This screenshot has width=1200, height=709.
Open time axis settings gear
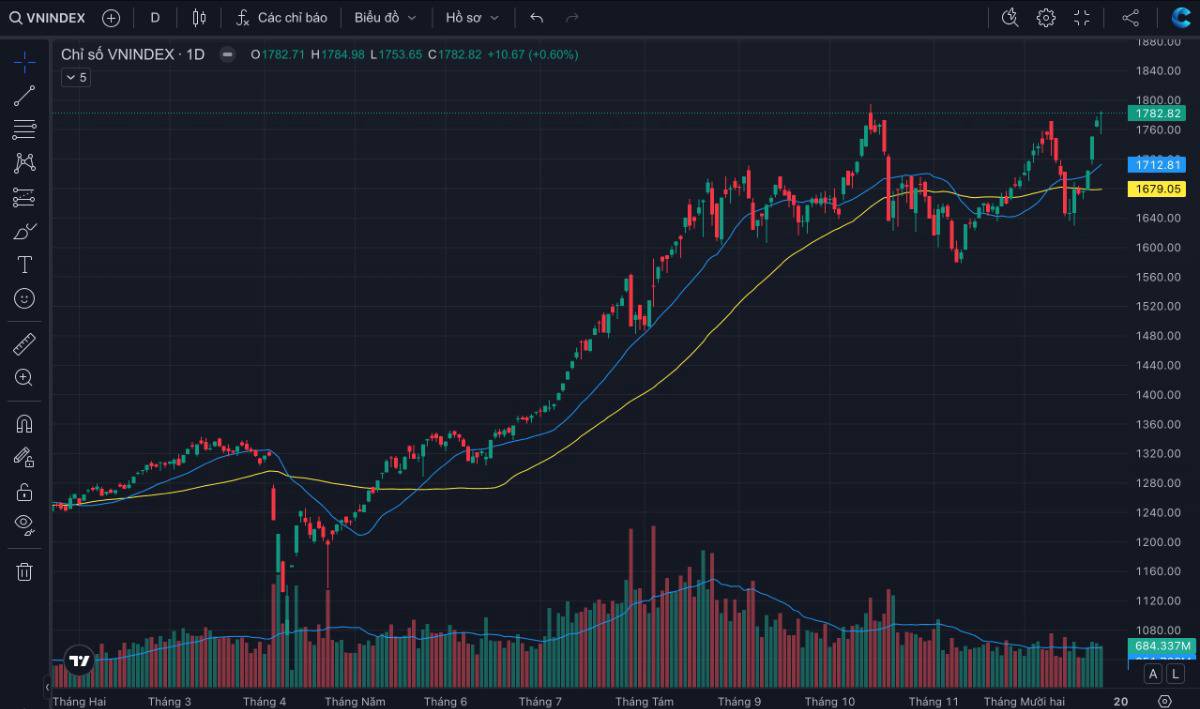(1164, 701)
